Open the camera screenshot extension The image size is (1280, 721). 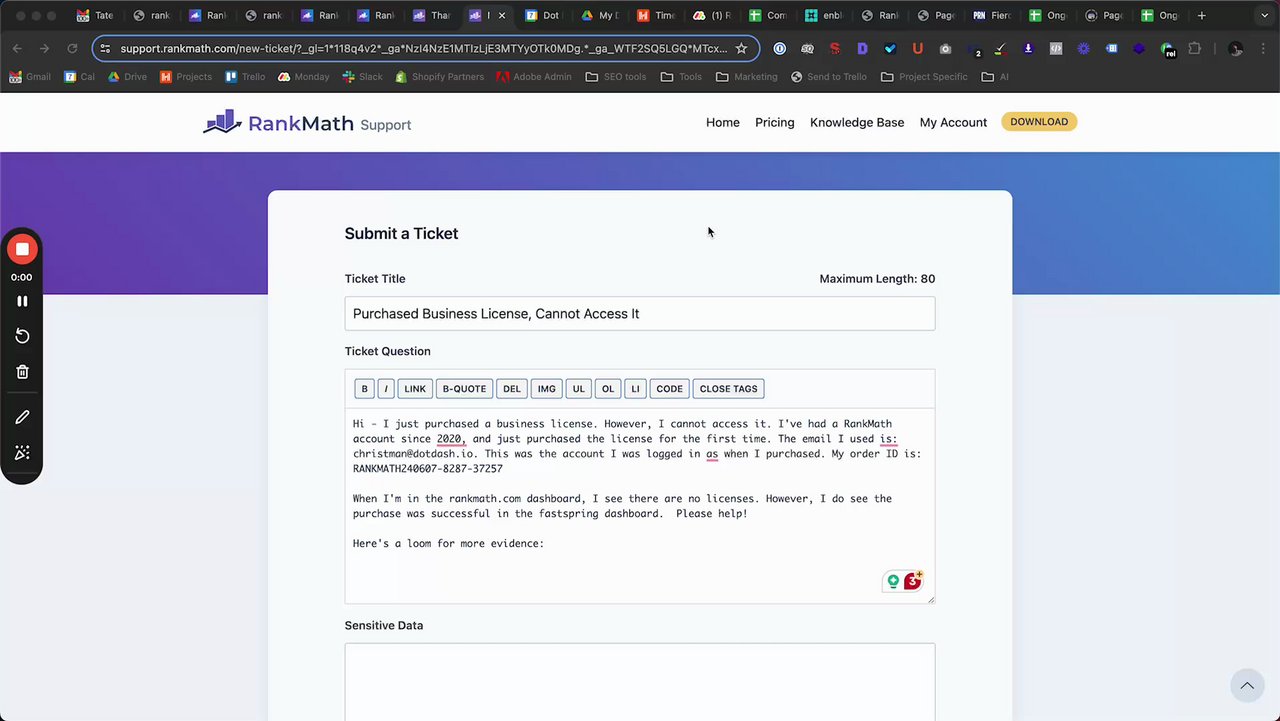(x=945, y=48)
